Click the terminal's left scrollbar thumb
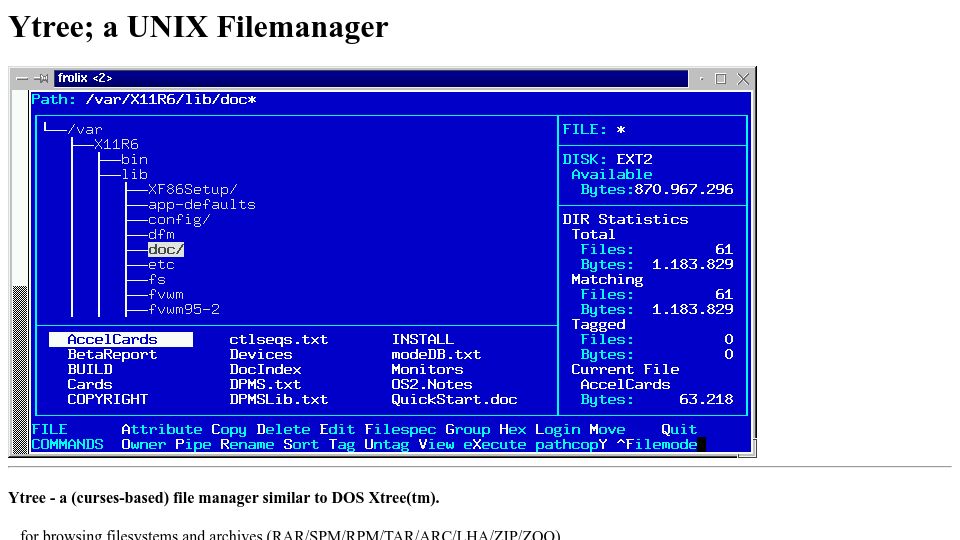 coord(20,370)
